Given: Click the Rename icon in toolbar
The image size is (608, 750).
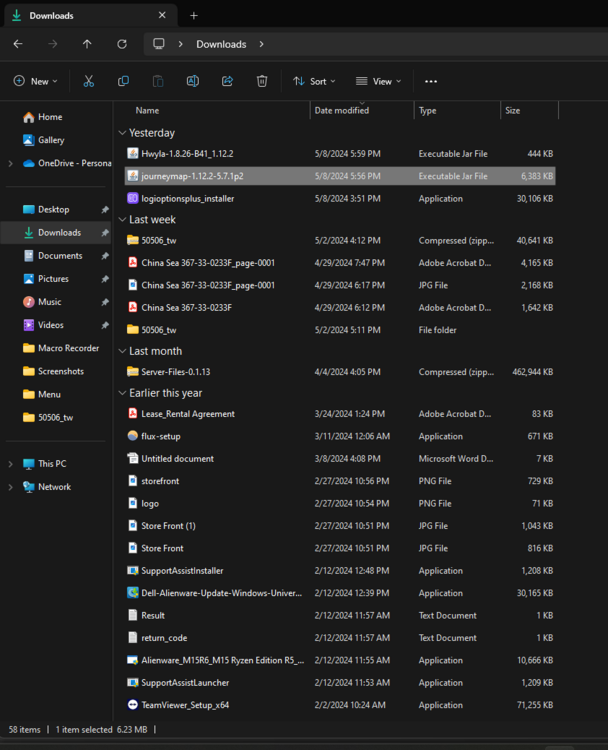Looking at the screenshot, I should point(192,81).
